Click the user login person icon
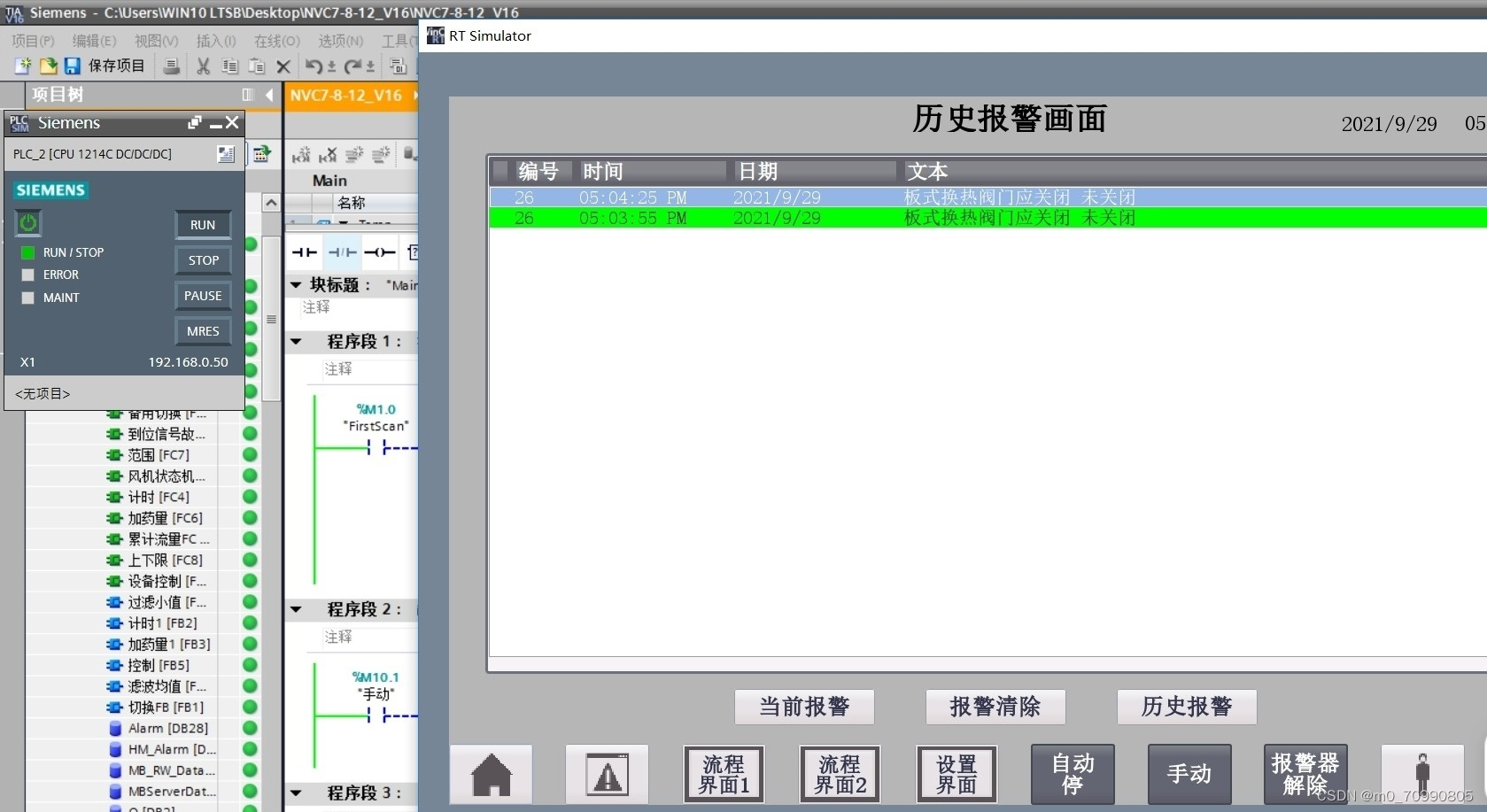Viewport: 1487px width, 812px height. [1422, 775]
